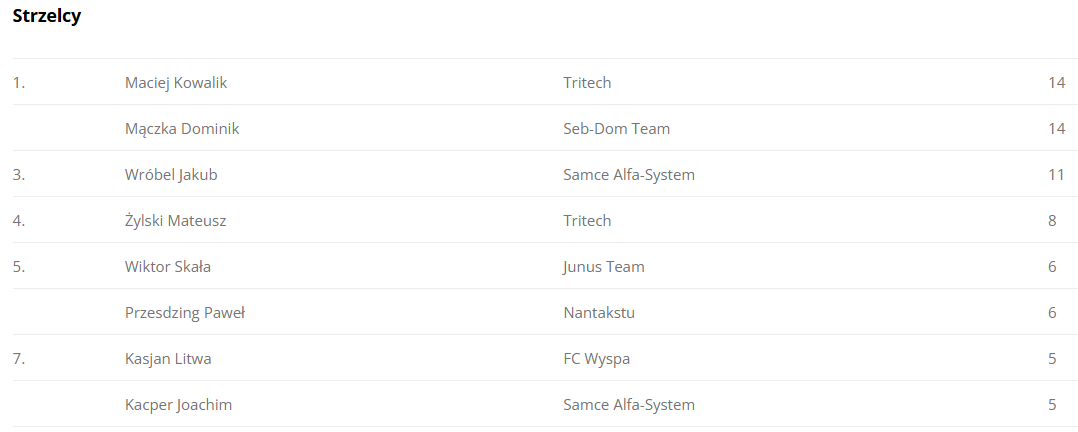
Task: Open the FC Wyspa team entry
Action: [597, 359]
